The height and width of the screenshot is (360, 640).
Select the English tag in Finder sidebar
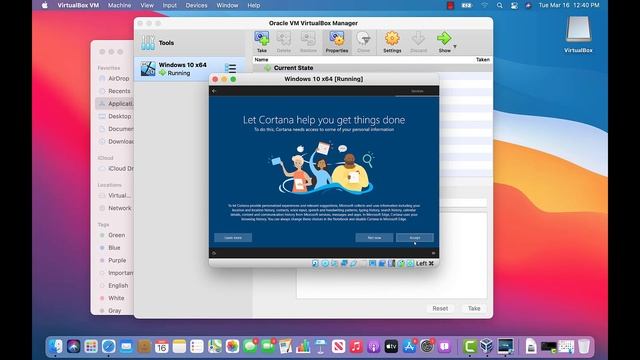(114, 286)
